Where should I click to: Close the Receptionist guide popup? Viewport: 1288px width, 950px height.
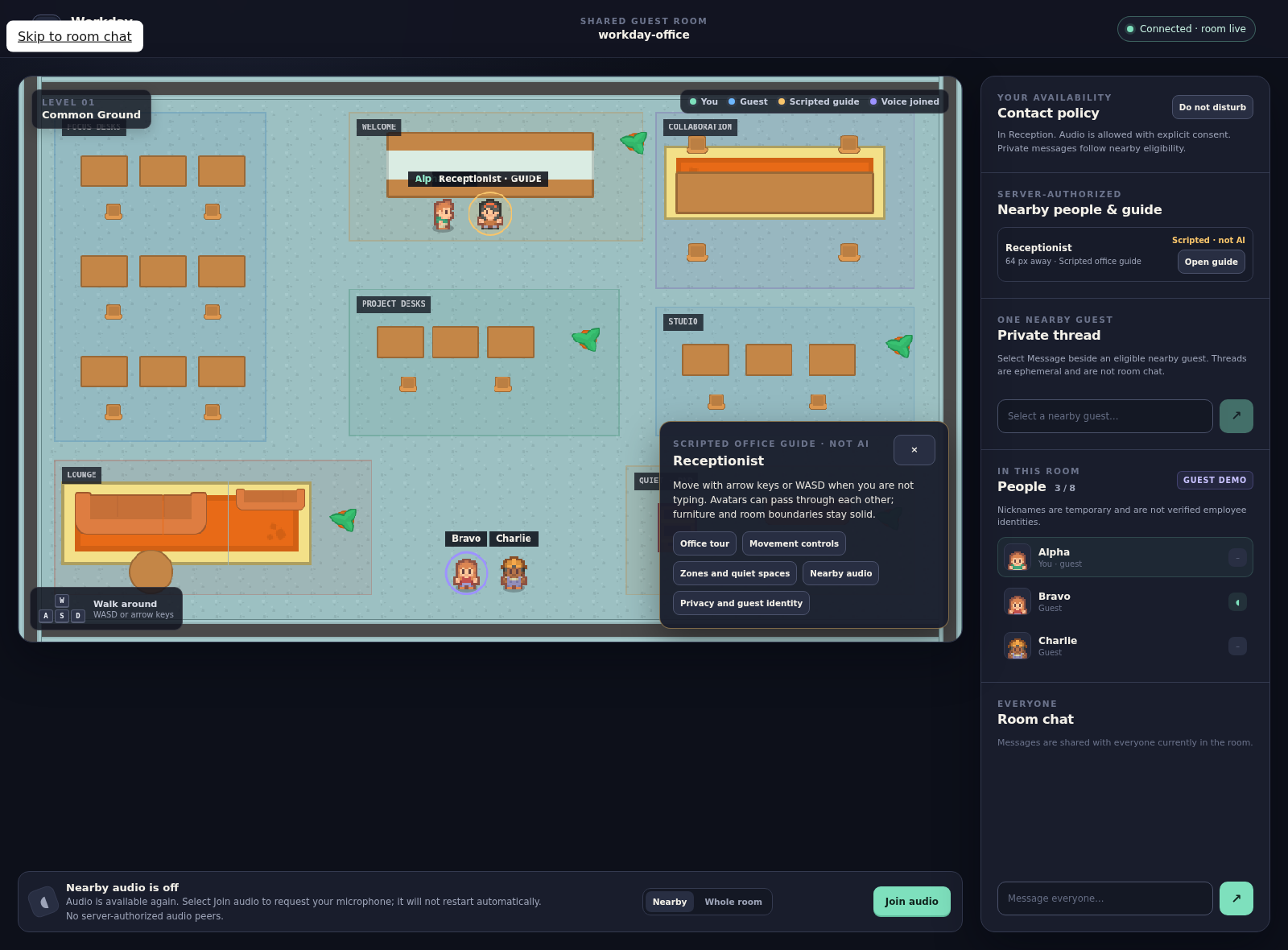point(914,450)
